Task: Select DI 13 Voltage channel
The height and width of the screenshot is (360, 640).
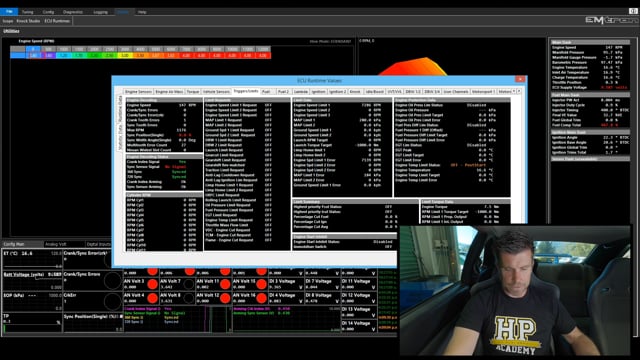Action: point(359,312)
